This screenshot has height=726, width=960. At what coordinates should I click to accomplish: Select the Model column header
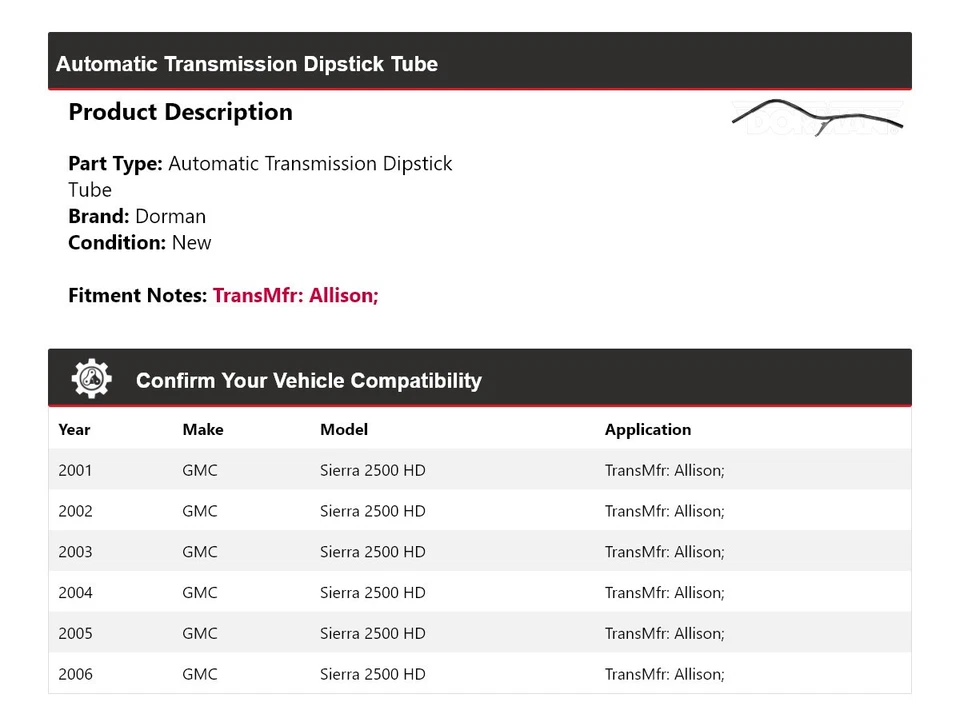click(344, 430)
